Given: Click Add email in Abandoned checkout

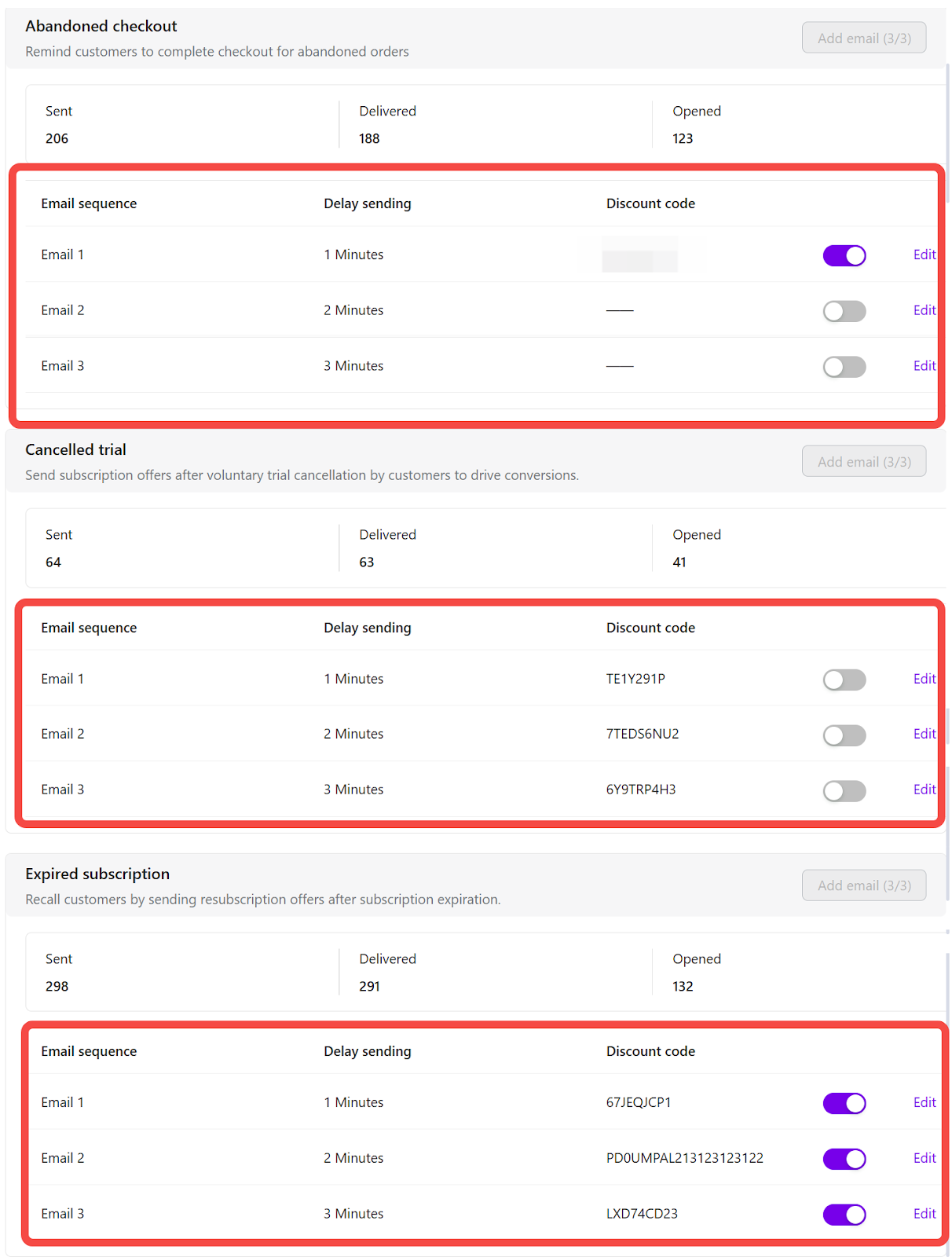Looking at the screenshot, I should click(x=864, y=38).
